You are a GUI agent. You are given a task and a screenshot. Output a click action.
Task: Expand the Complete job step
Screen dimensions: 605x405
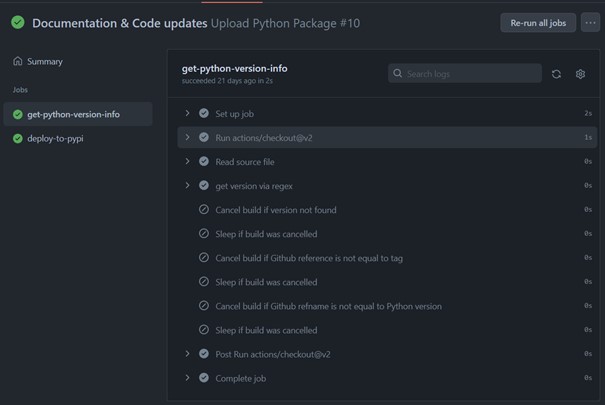[x=187, y=378]
